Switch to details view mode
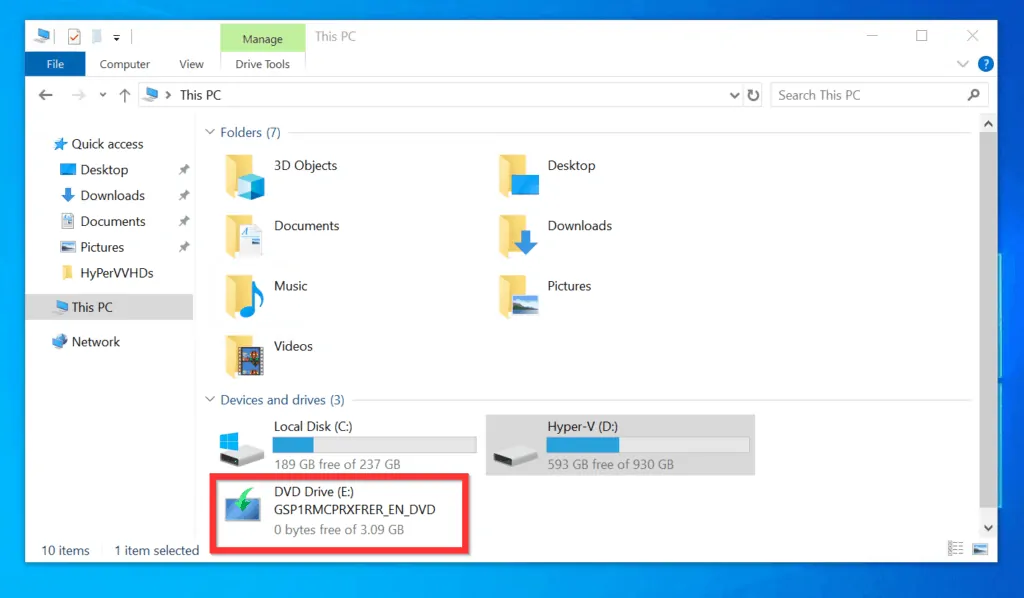 [956, 549]
